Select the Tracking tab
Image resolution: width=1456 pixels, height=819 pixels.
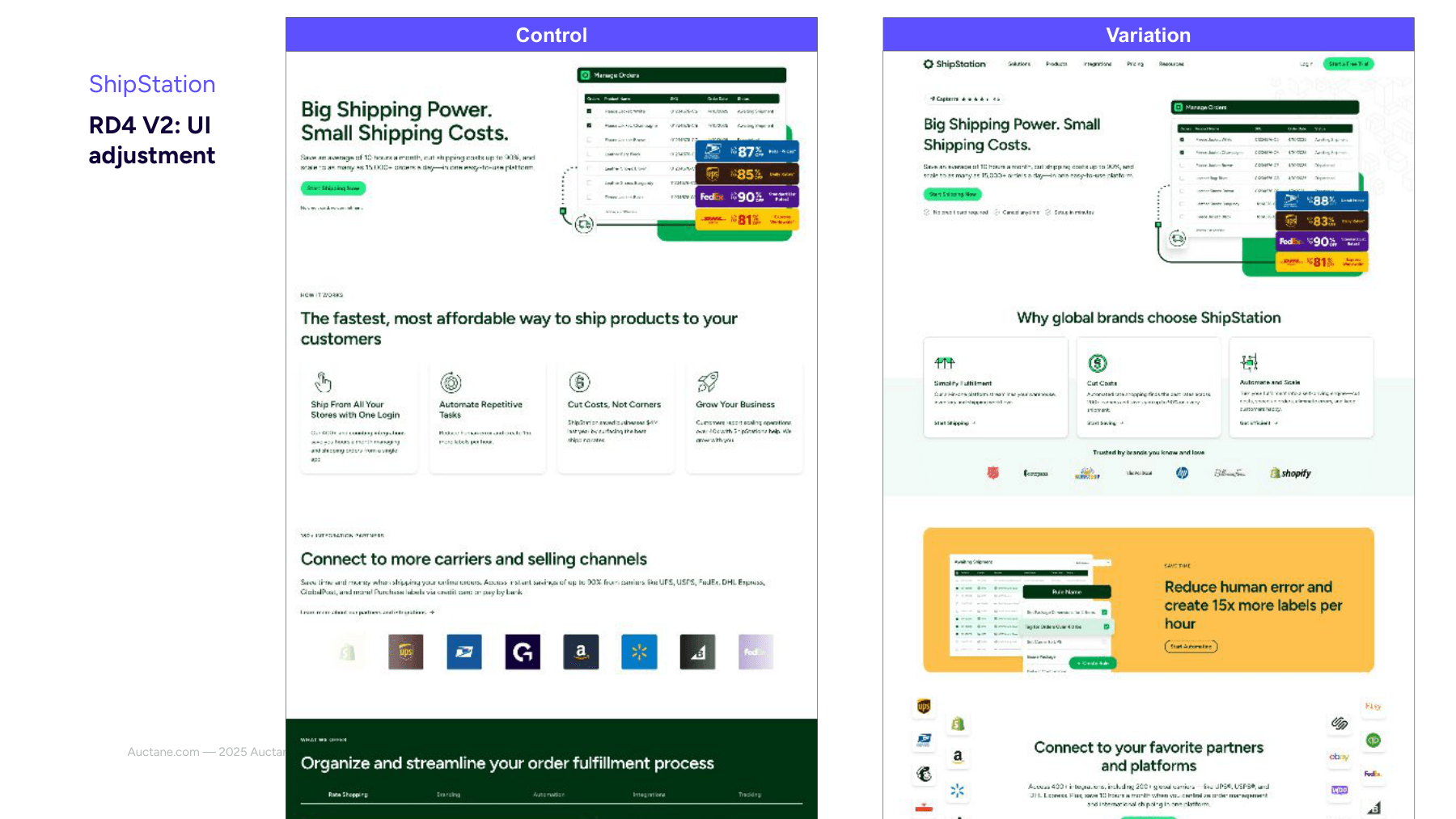coord(750,795)
